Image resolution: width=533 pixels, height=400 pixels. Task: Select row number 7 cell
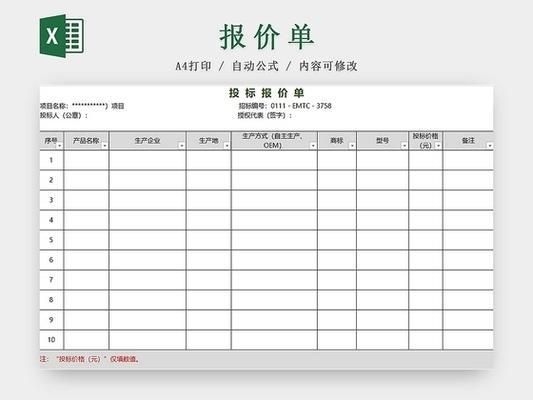[x=51, y=280]
